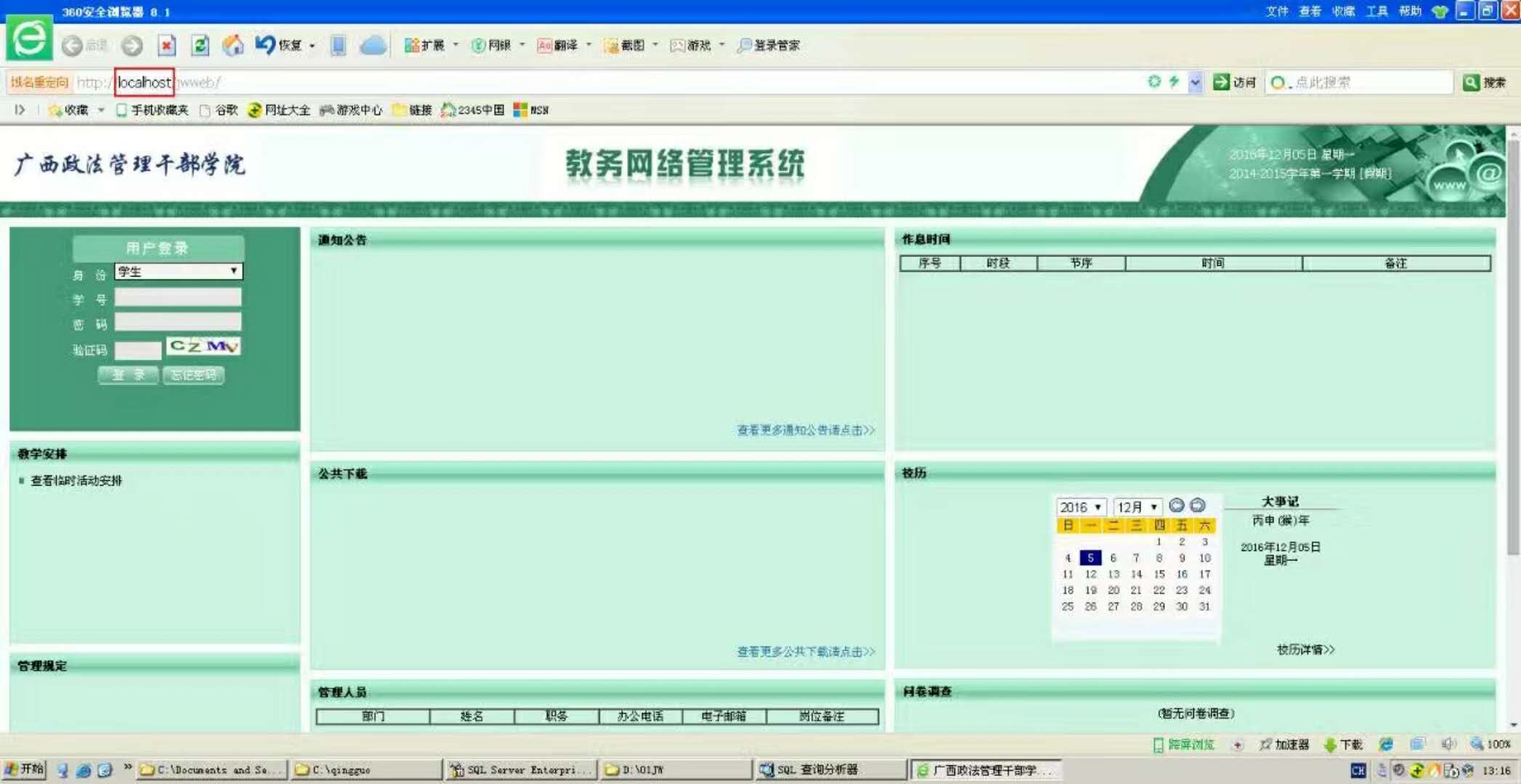Open the 工具 menu in title bar
The width and height of the screenshot is (1521, 784).
tap(1376, 11)
